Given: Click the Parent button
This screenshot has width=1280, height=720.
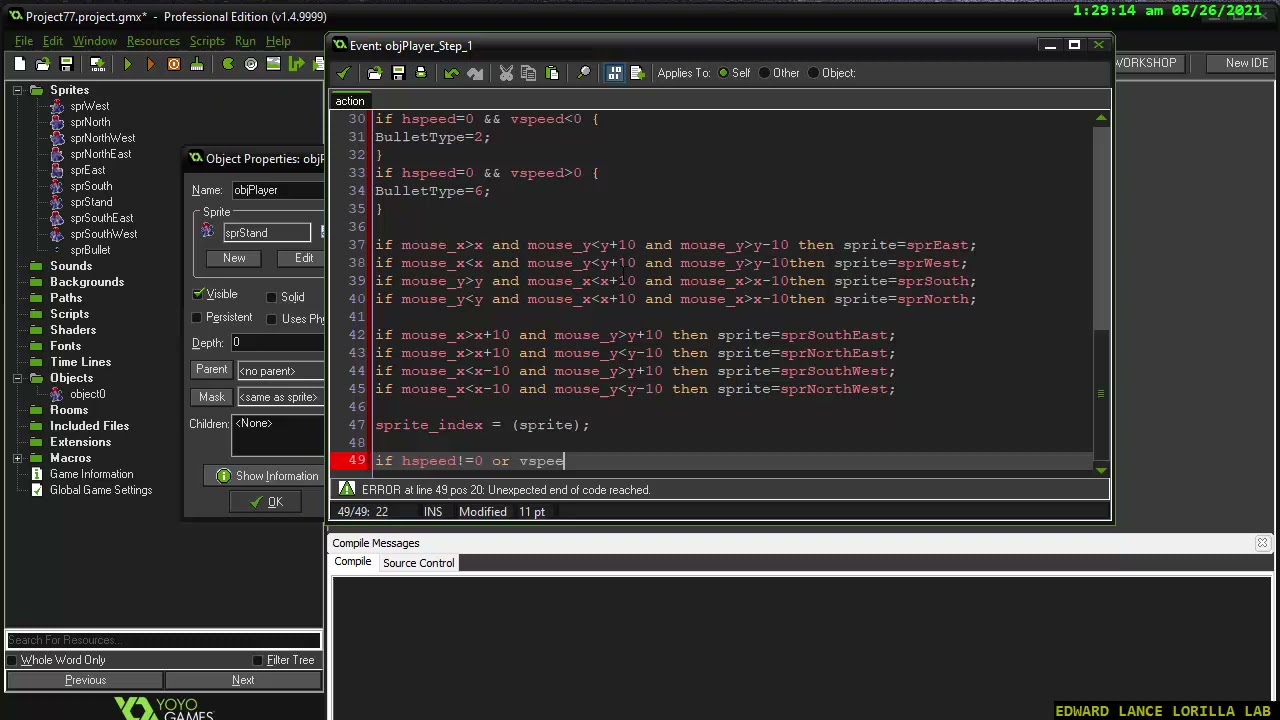Looking at the screenshot, I should coord(211,370).
